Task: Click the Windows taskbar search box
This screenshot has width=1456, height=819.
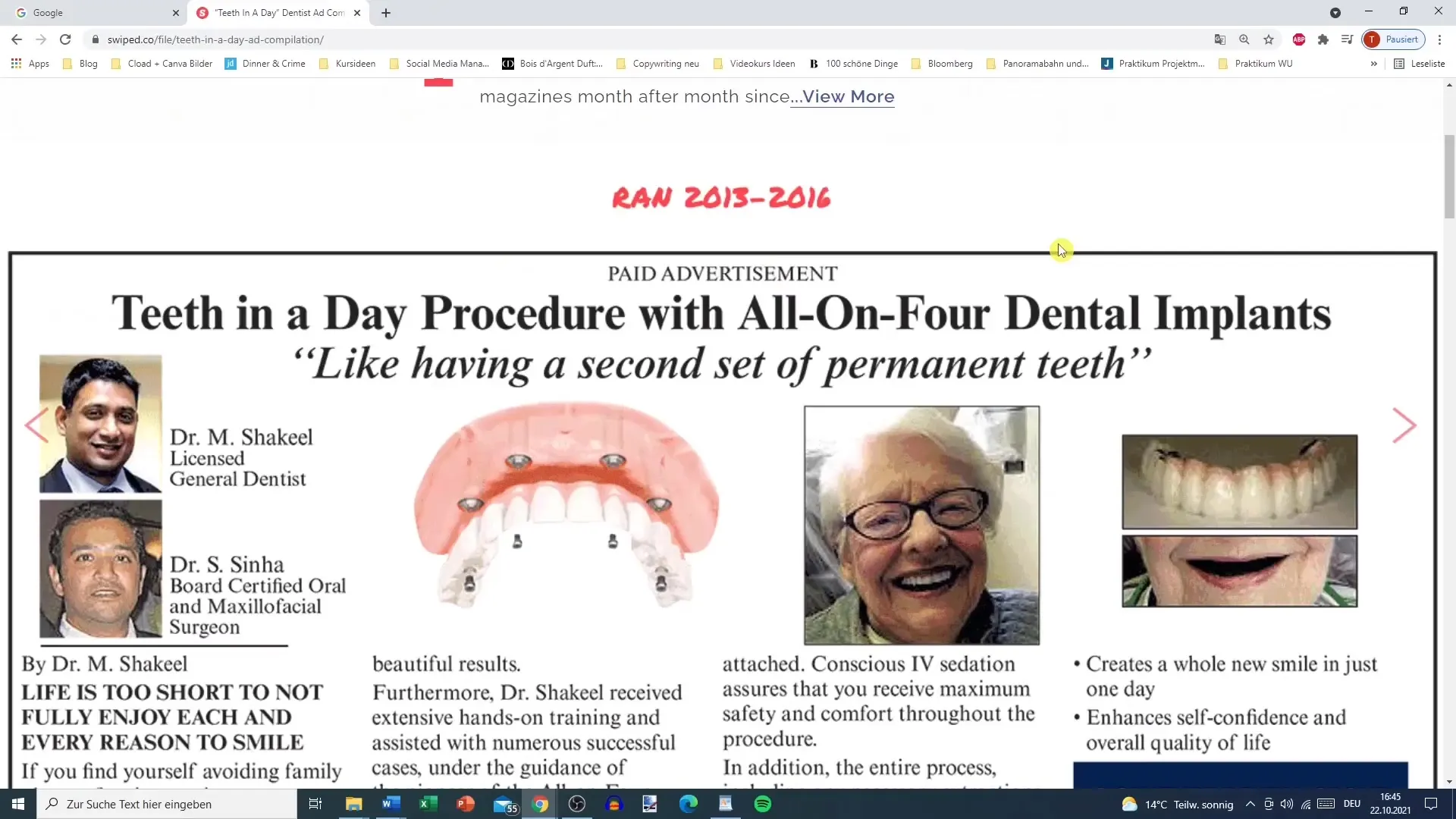Action: pos(167,804)
